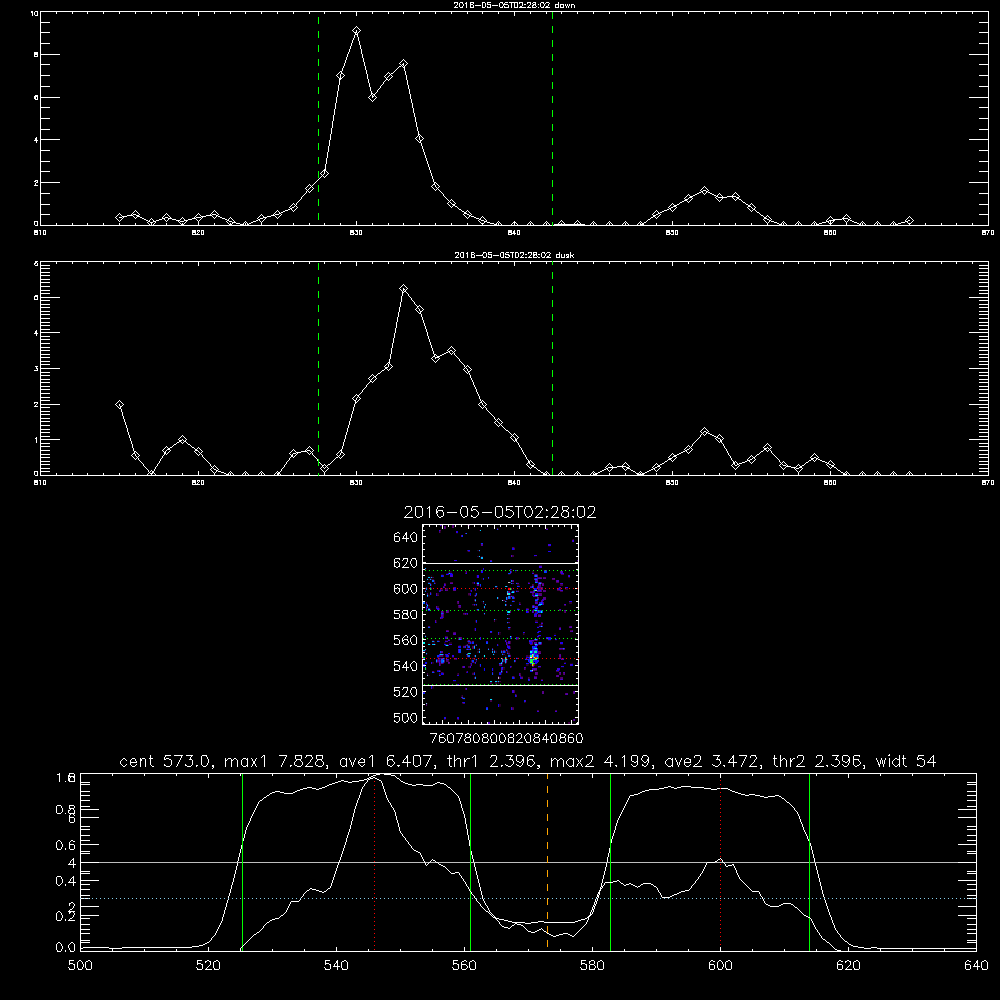Click the green vertical line near 525 in bottom plot
This screenshot has width=1000, height=1000.
tap(242, 861)
